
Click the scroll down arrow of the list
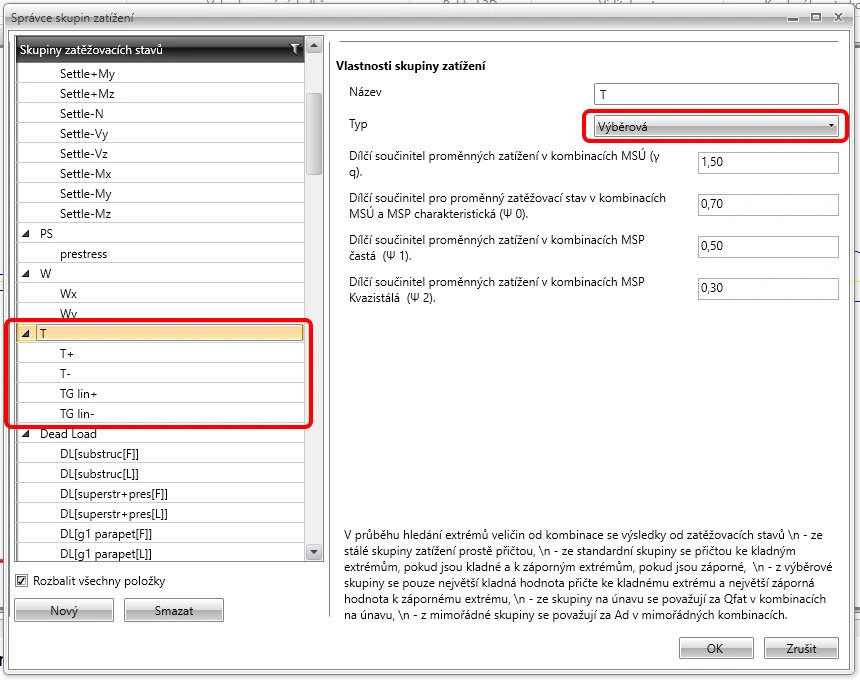tap(314, 552)
